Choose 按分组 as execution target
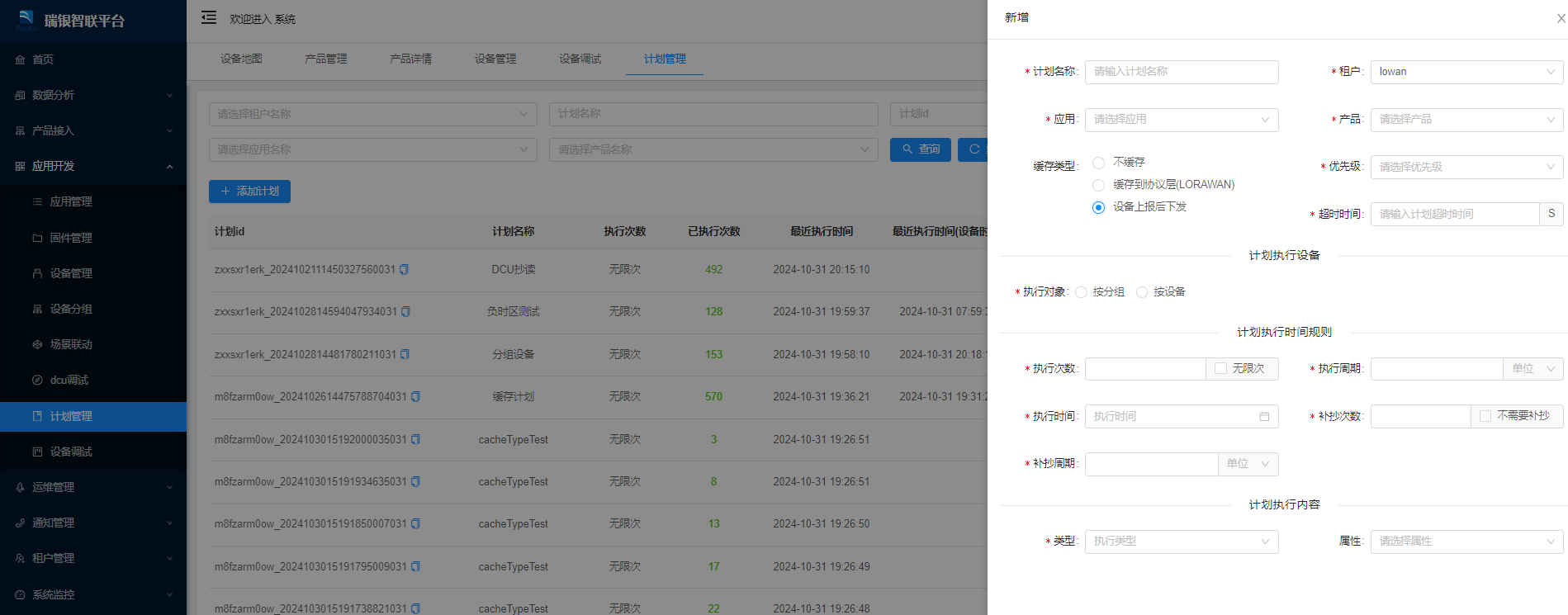Viewport: 1568px width, 615px height. [1081, 292]
